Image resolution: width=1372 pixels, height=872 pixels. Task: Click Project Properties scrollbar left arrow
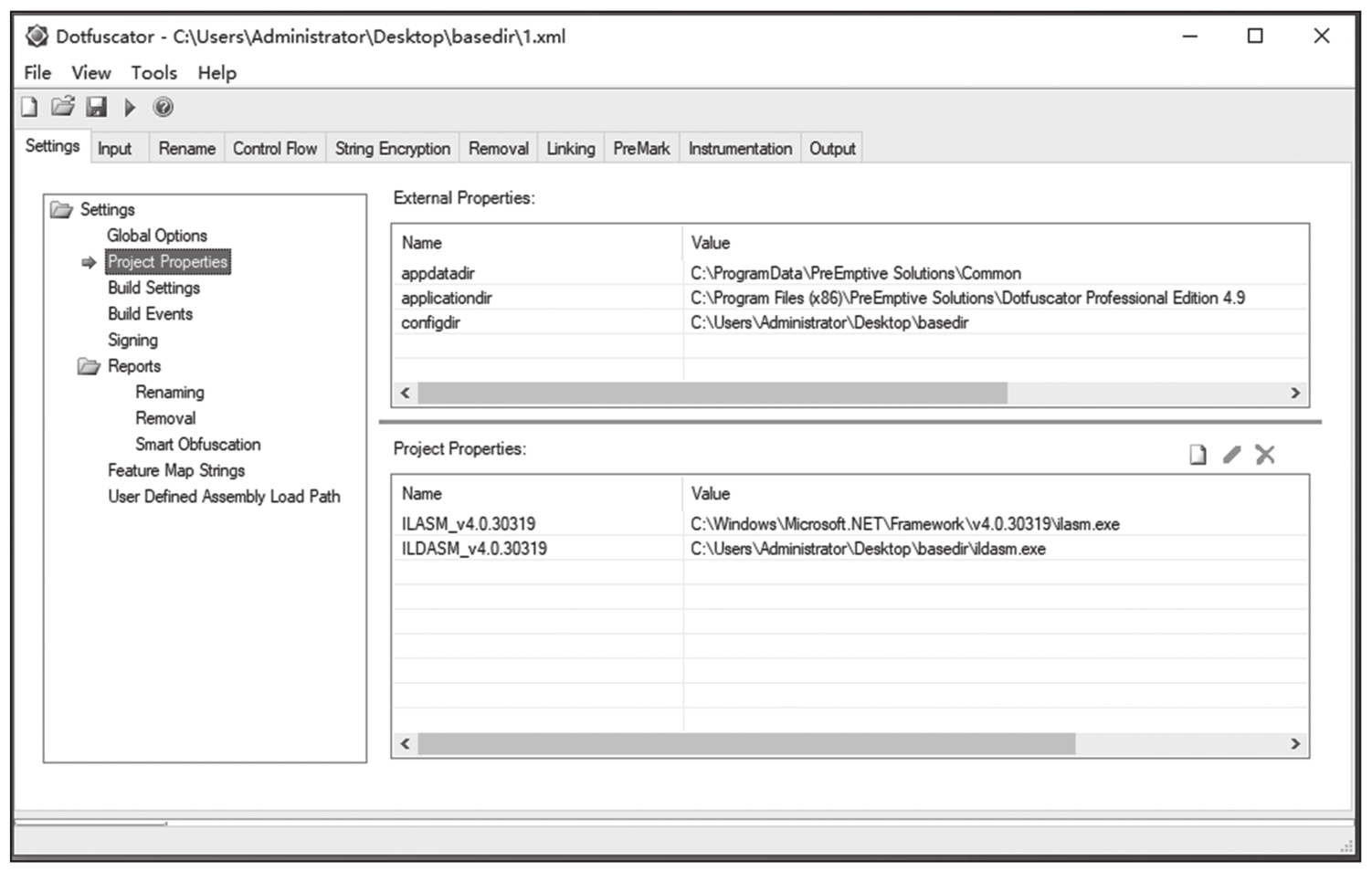[406, 744]
